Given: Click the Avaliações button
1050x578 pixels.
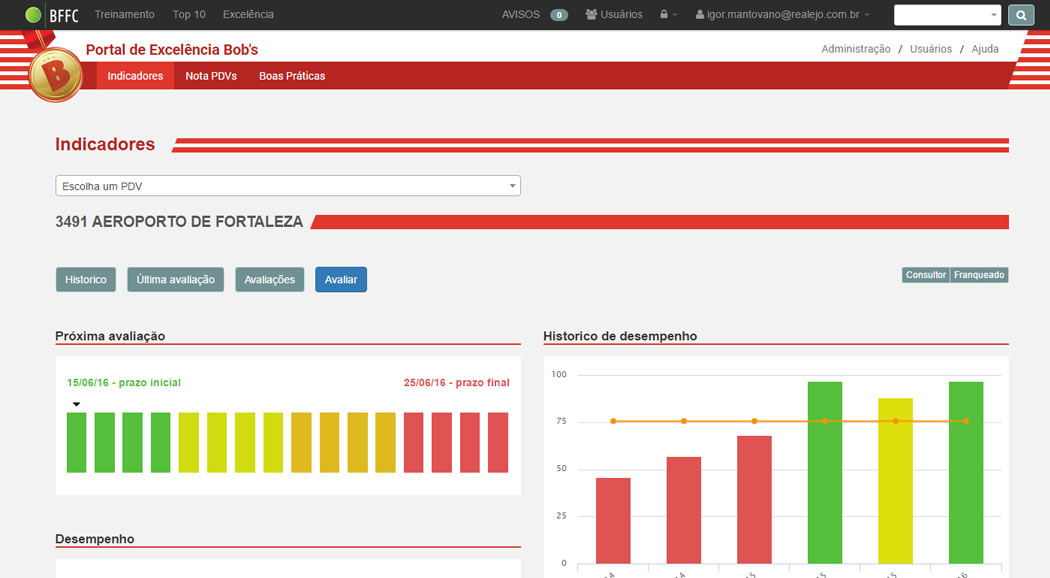Looking at the screenshot, I should [269, 279].
